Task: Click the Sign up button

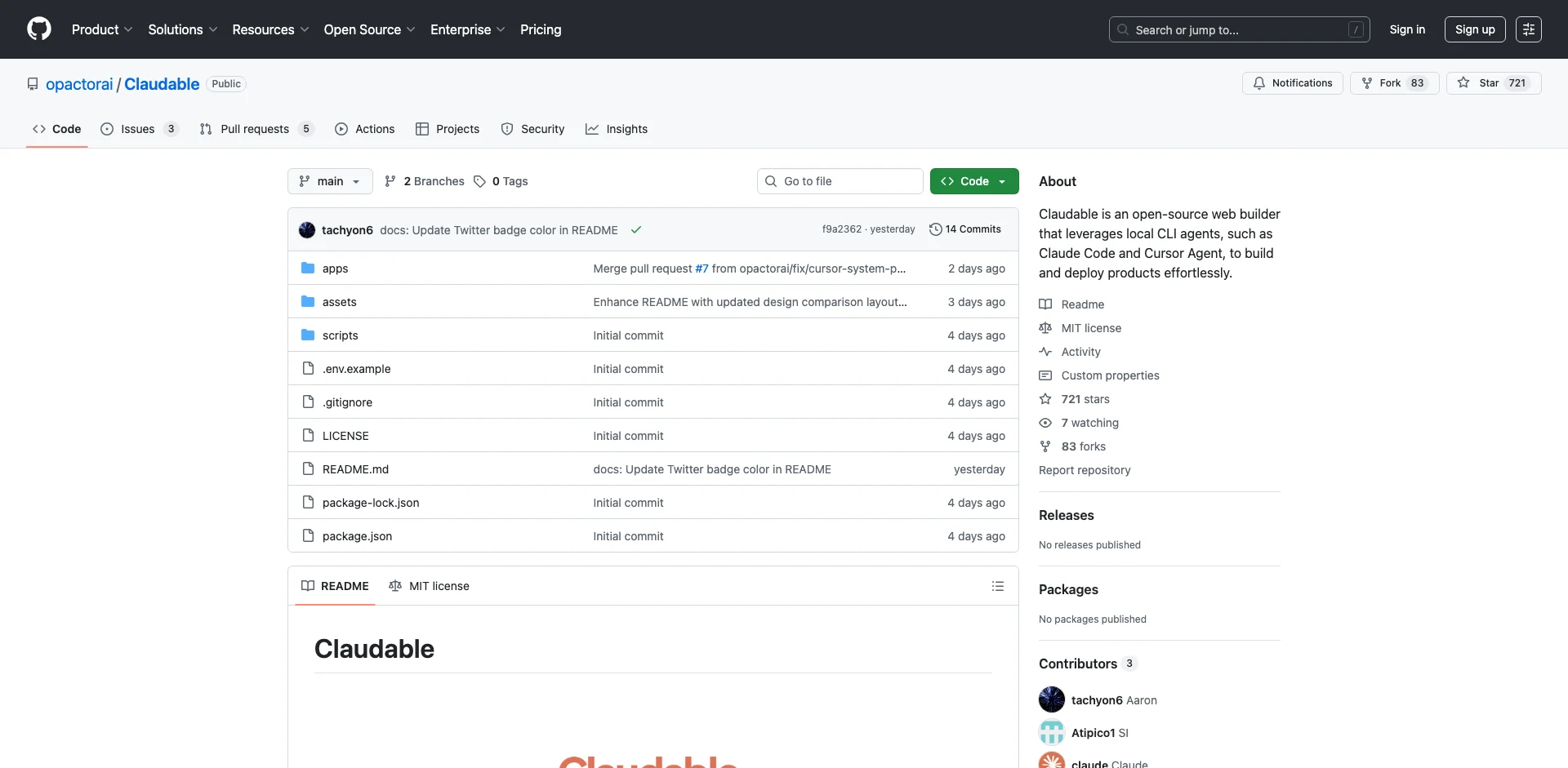Action: point(1474,29)
